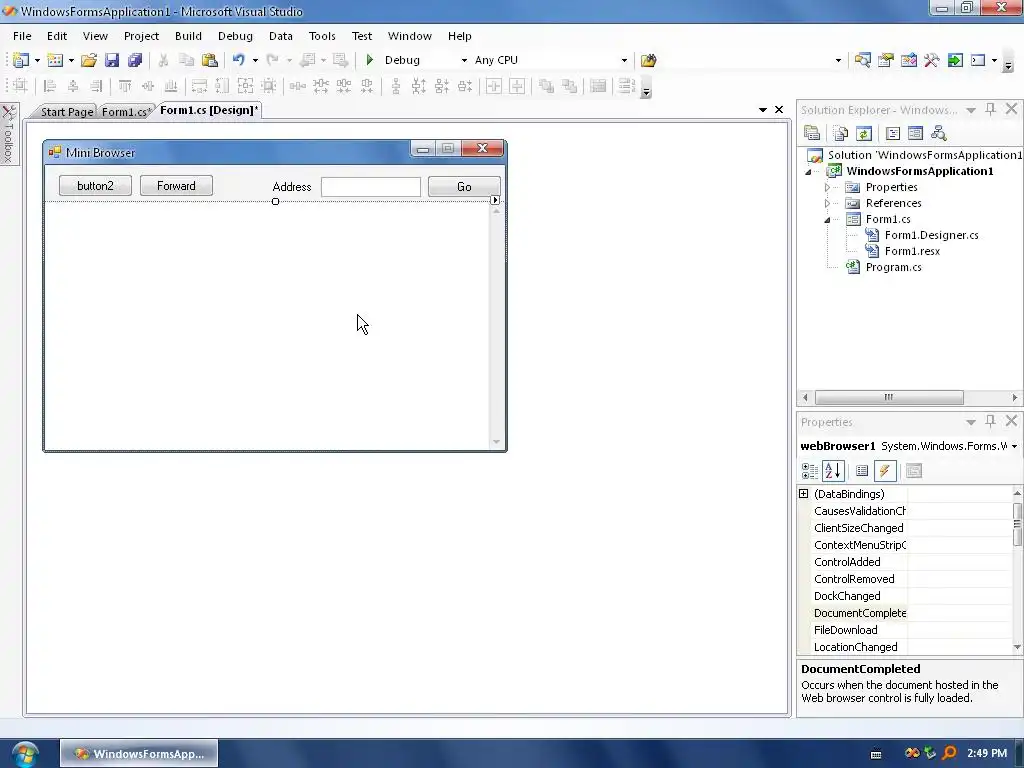
Task: Click View Designer icon in Solution Explorer
Action: click(916, 133)
